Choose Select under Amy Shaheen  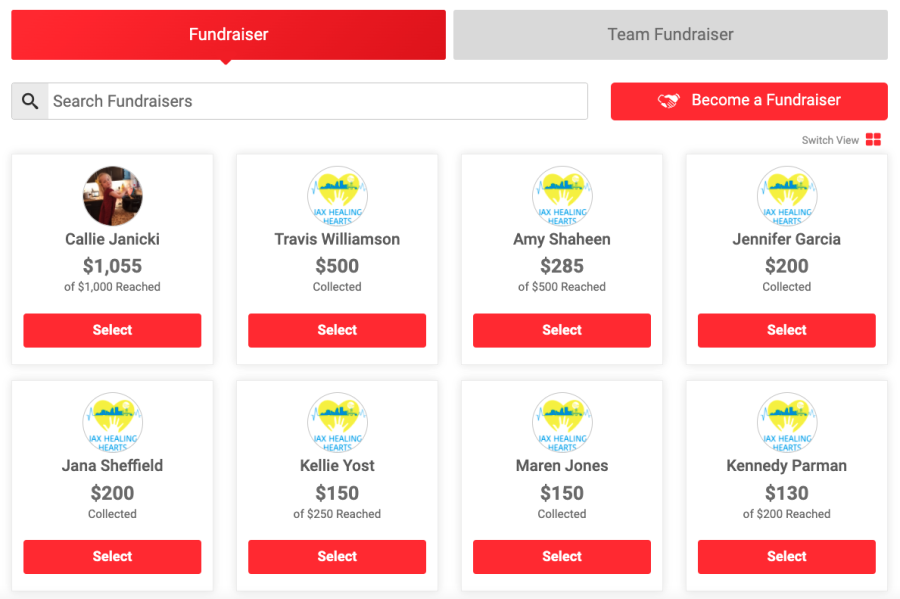pyautogui.click(x=562, y=330)
